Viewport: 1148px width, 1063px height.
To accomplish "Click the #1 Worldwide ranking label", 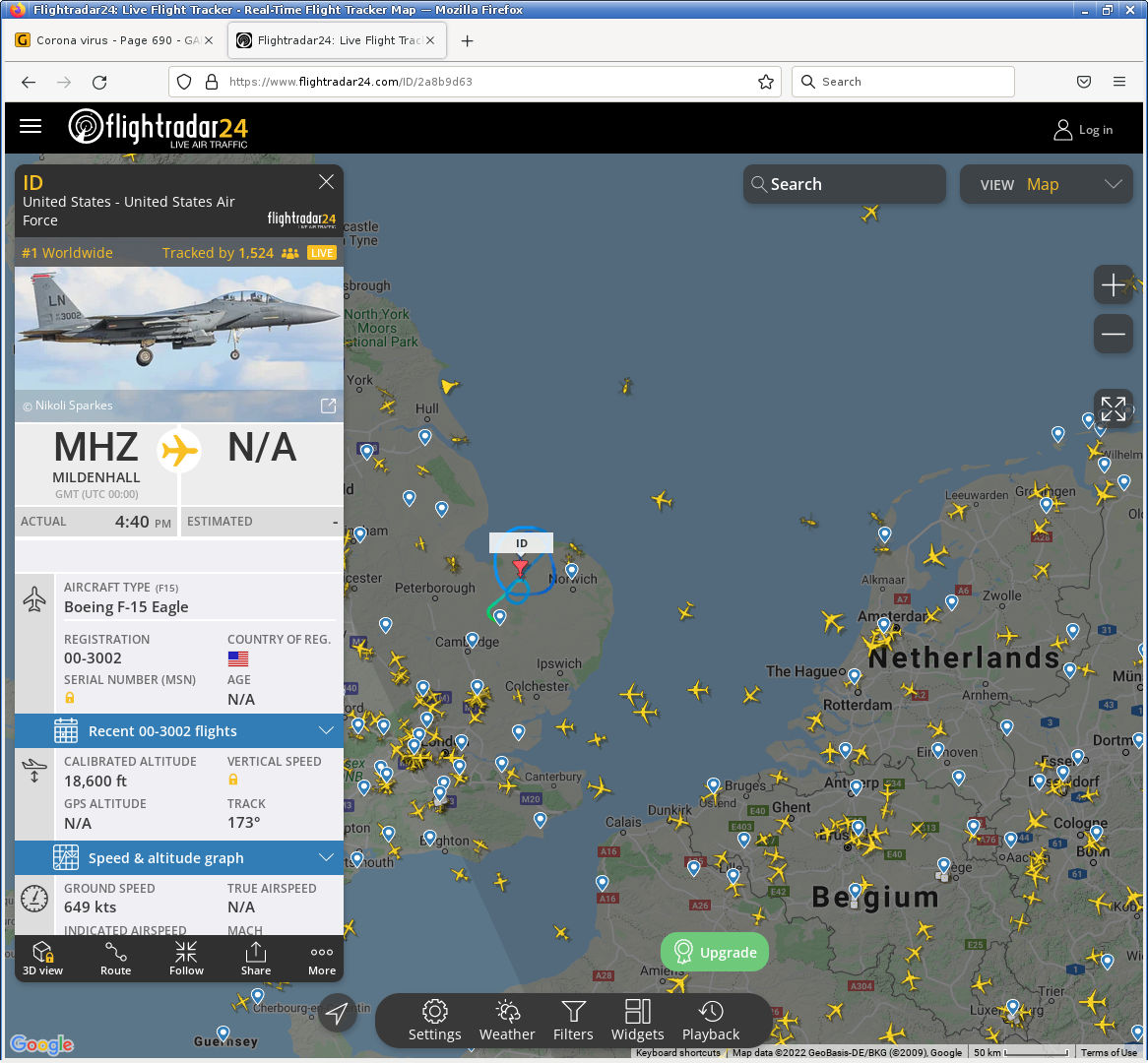I will (x=67, y=253).
